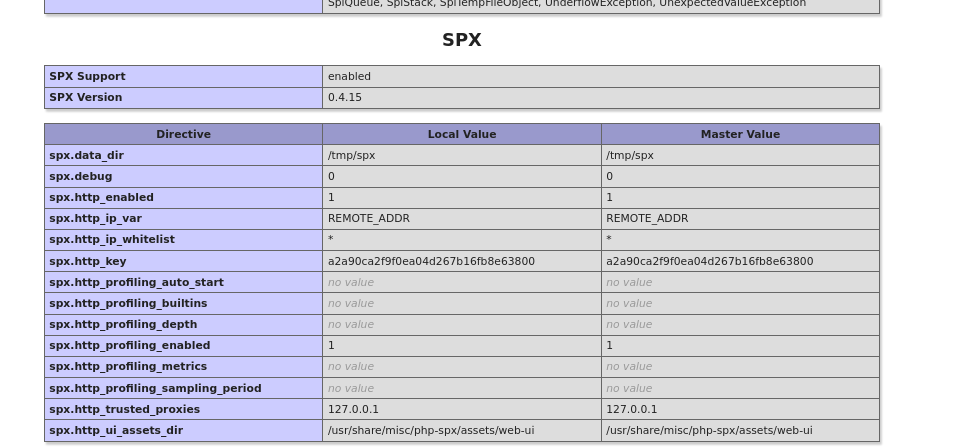Select the spx.http_ui_assets_dir directive name
Screen dimensions: 961x448
pos(116,430)
